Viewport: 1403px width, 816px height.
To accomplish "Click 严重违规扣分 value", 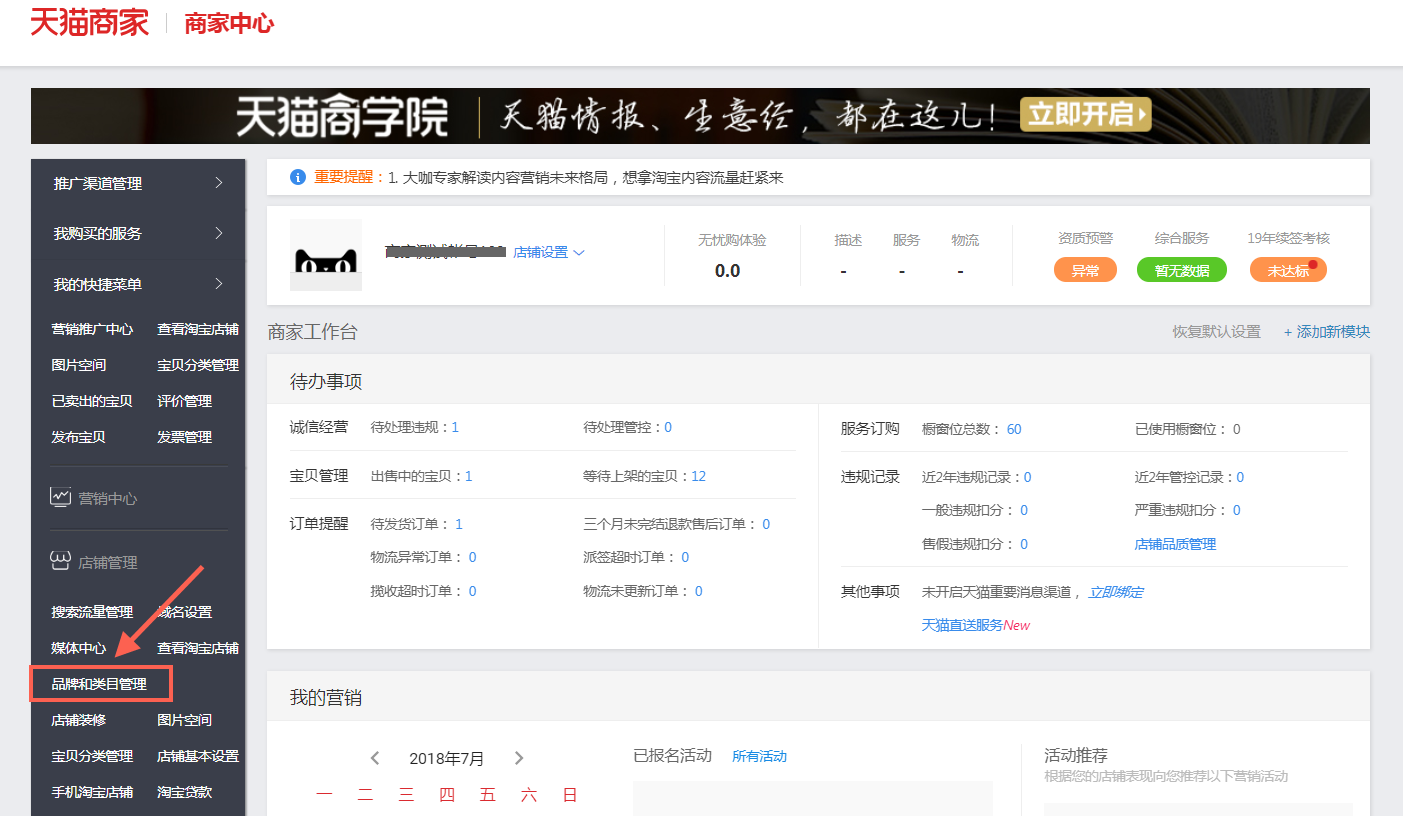I will [x=1236, y=510].
